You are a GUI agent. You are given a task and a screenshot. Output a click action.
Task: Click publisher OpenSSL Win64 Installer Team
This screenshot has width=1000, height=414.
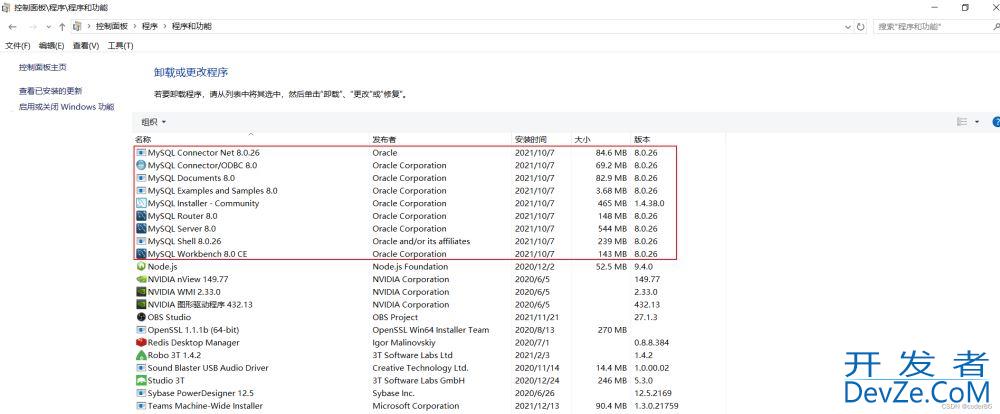coord(430,330)
